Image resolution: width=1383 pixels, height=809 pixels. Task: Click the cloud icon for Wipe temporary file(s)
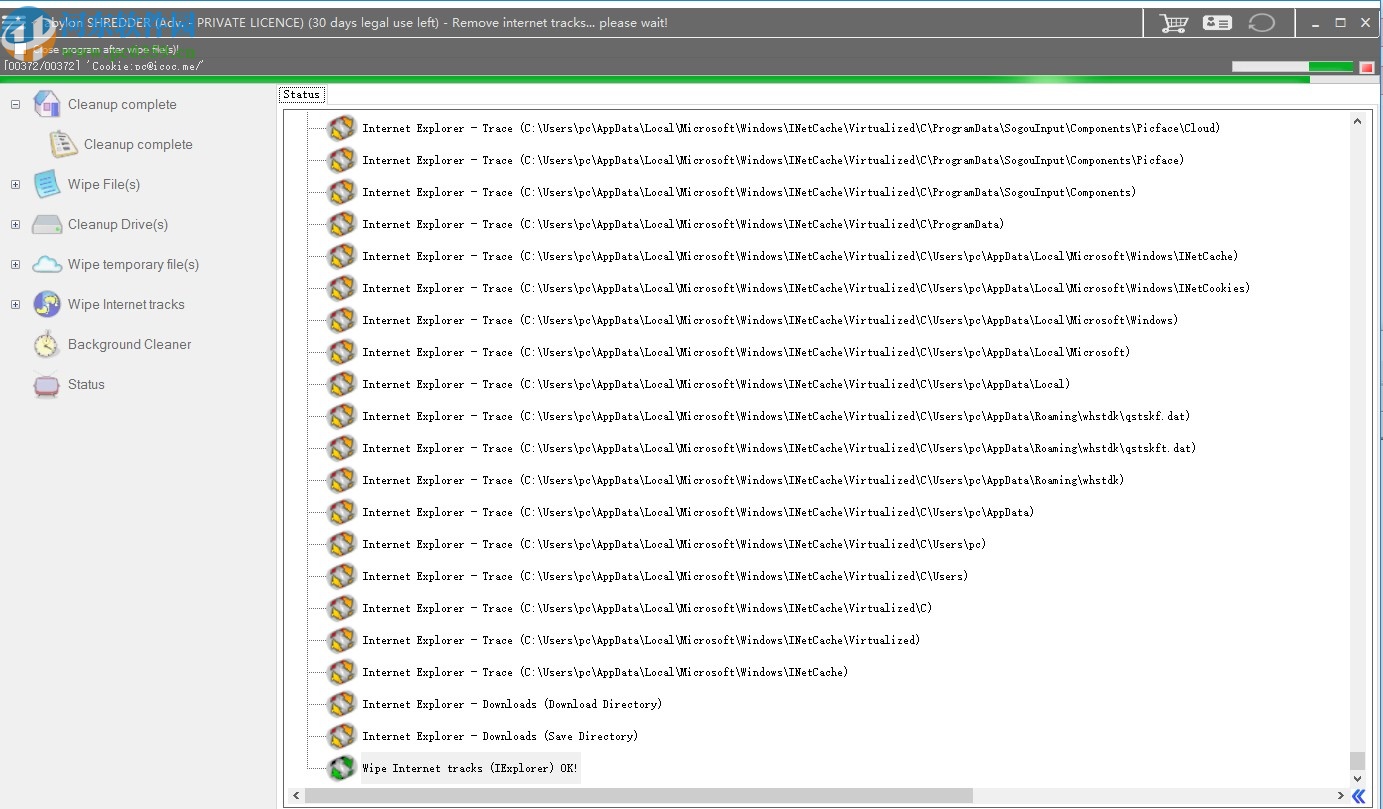pyautogui.click(x=47, y=264)
